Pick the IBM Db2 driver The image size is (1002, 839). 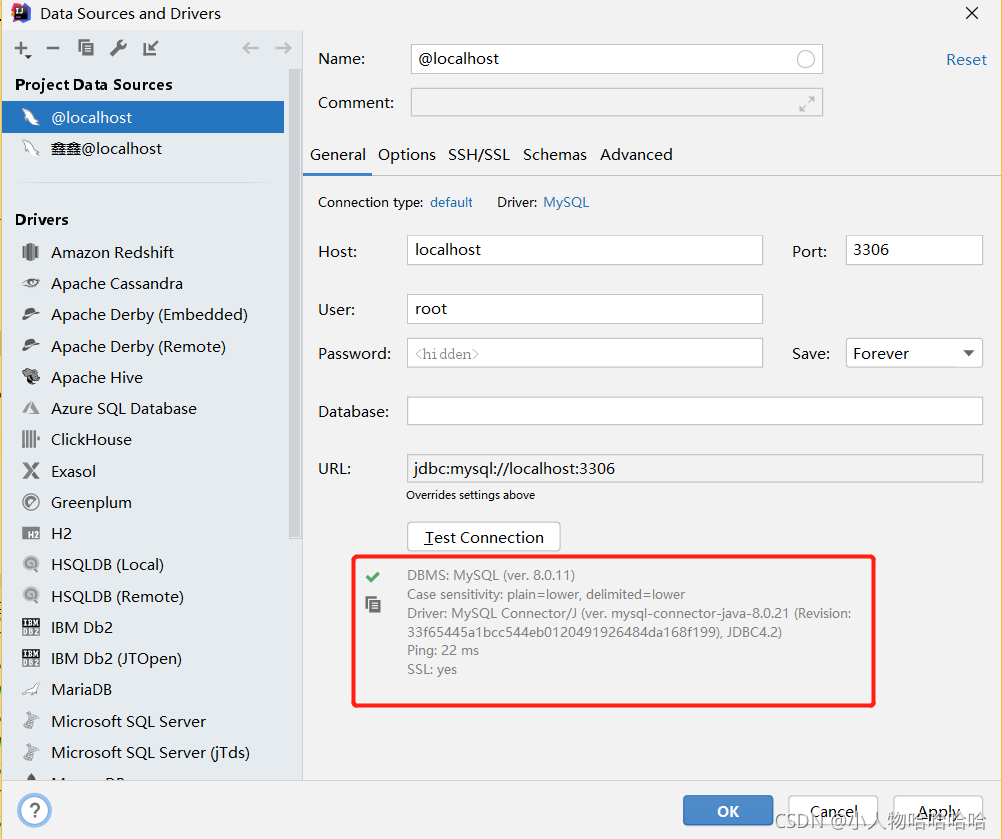(x=81, y=627)
